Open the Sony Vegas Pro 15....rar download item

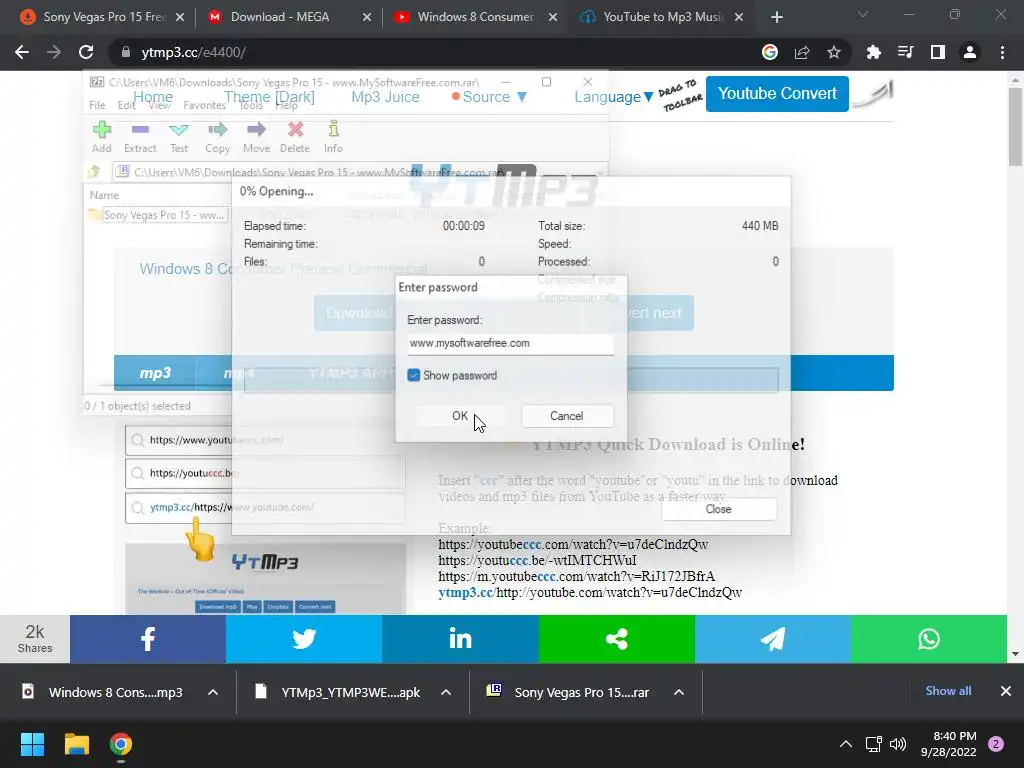(x=568, y=692)
